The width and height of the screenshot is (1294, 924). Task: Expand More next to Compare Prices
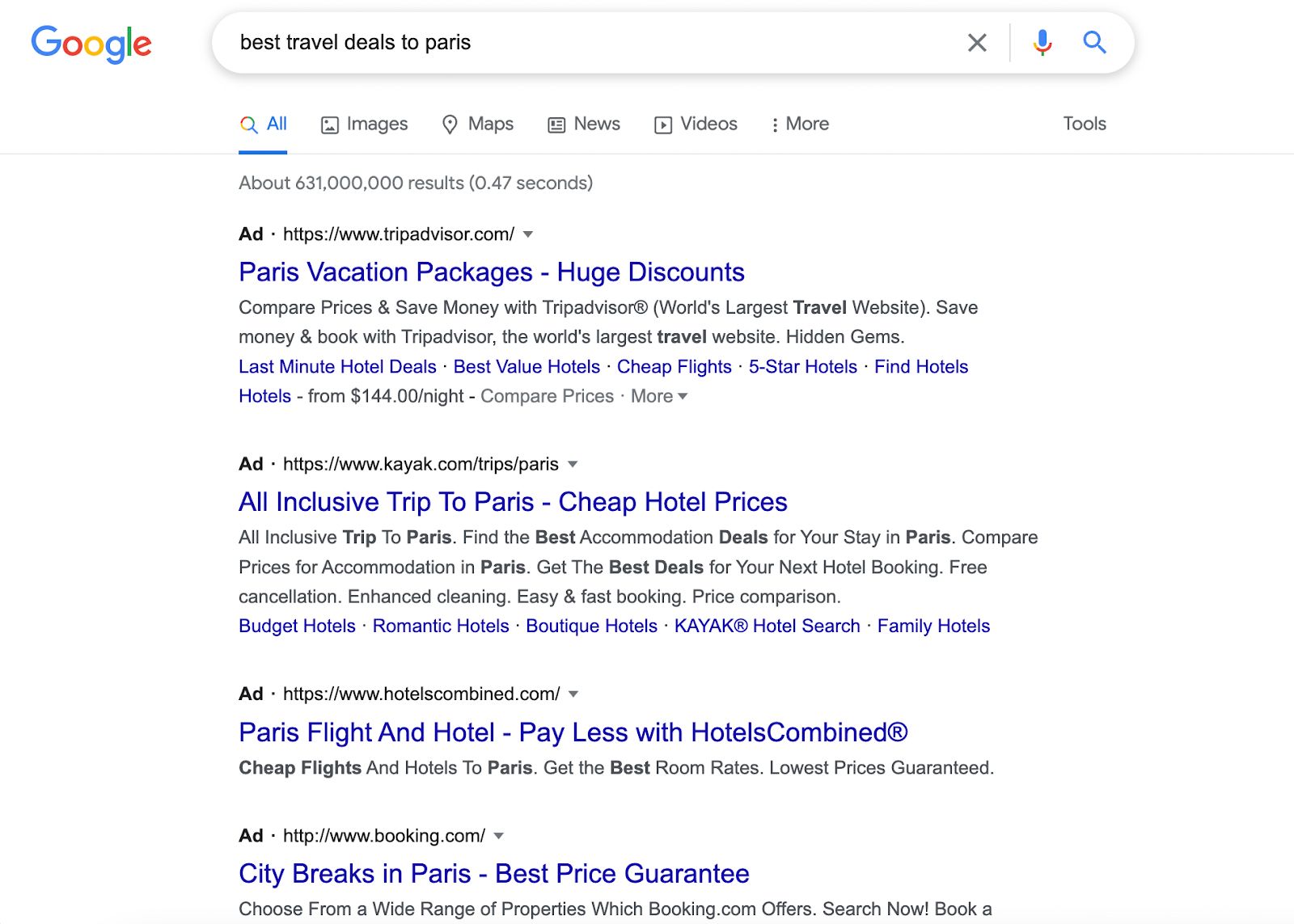[x=659, y=396]
